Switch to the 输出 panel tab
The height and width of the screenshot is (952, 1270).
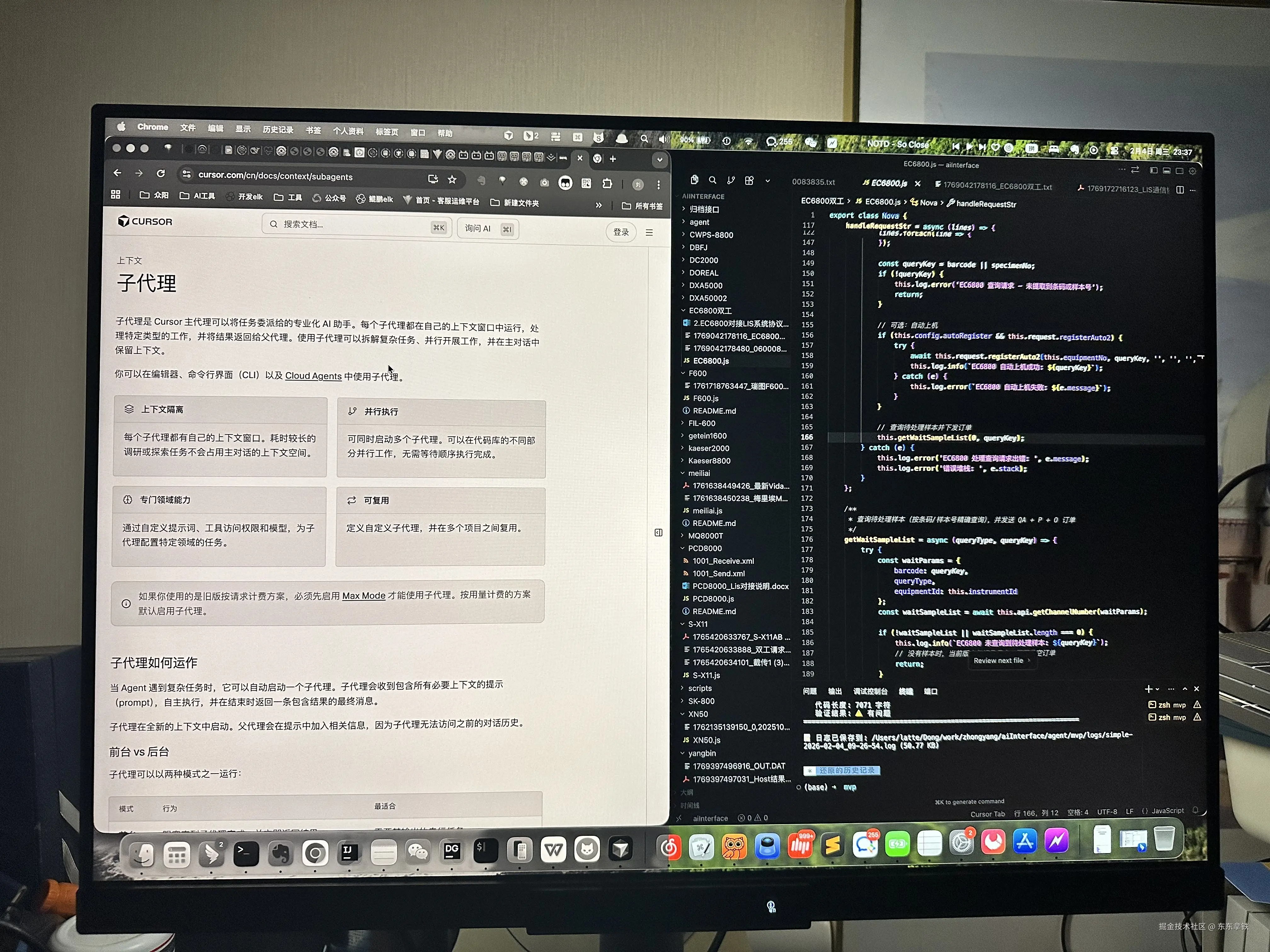835,691
